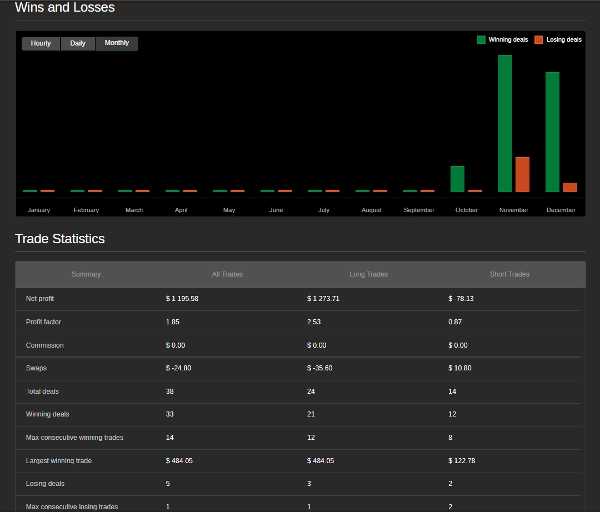Click the October winning deals green bar
The width and height of the screenshot is (600, 512).
coord(457,179)
